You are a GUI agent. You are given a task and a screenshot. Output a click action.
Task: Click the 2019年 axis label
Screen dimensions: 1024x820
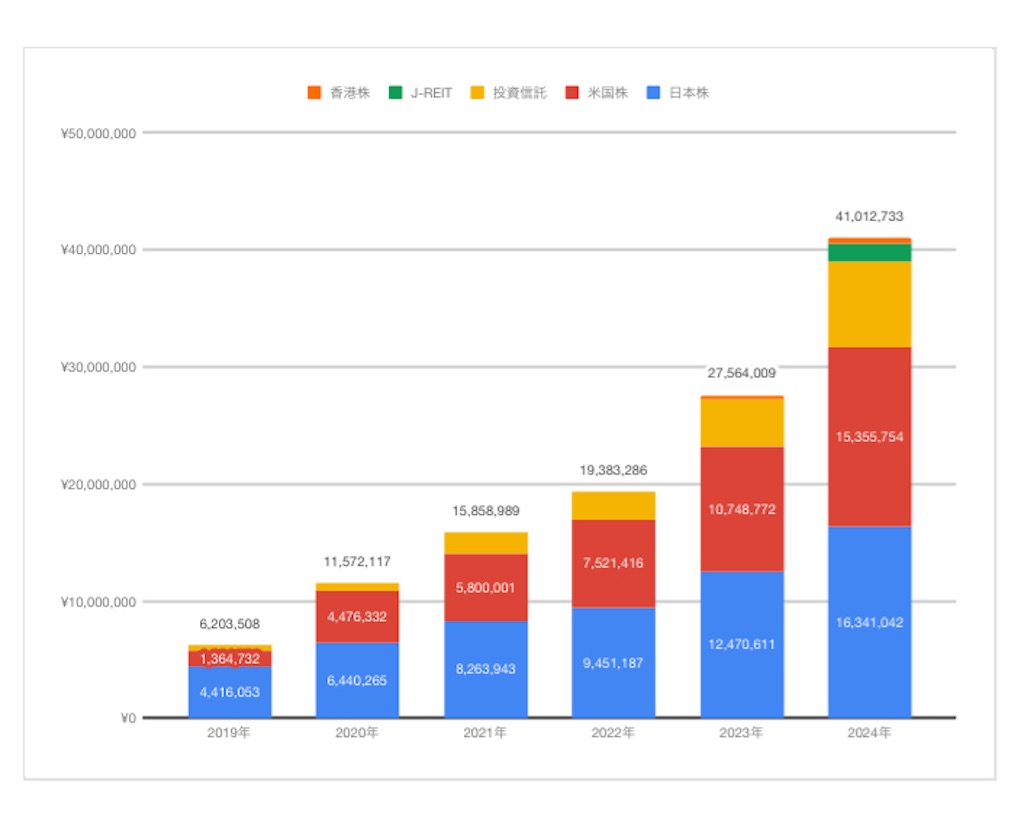coord(229,733)
